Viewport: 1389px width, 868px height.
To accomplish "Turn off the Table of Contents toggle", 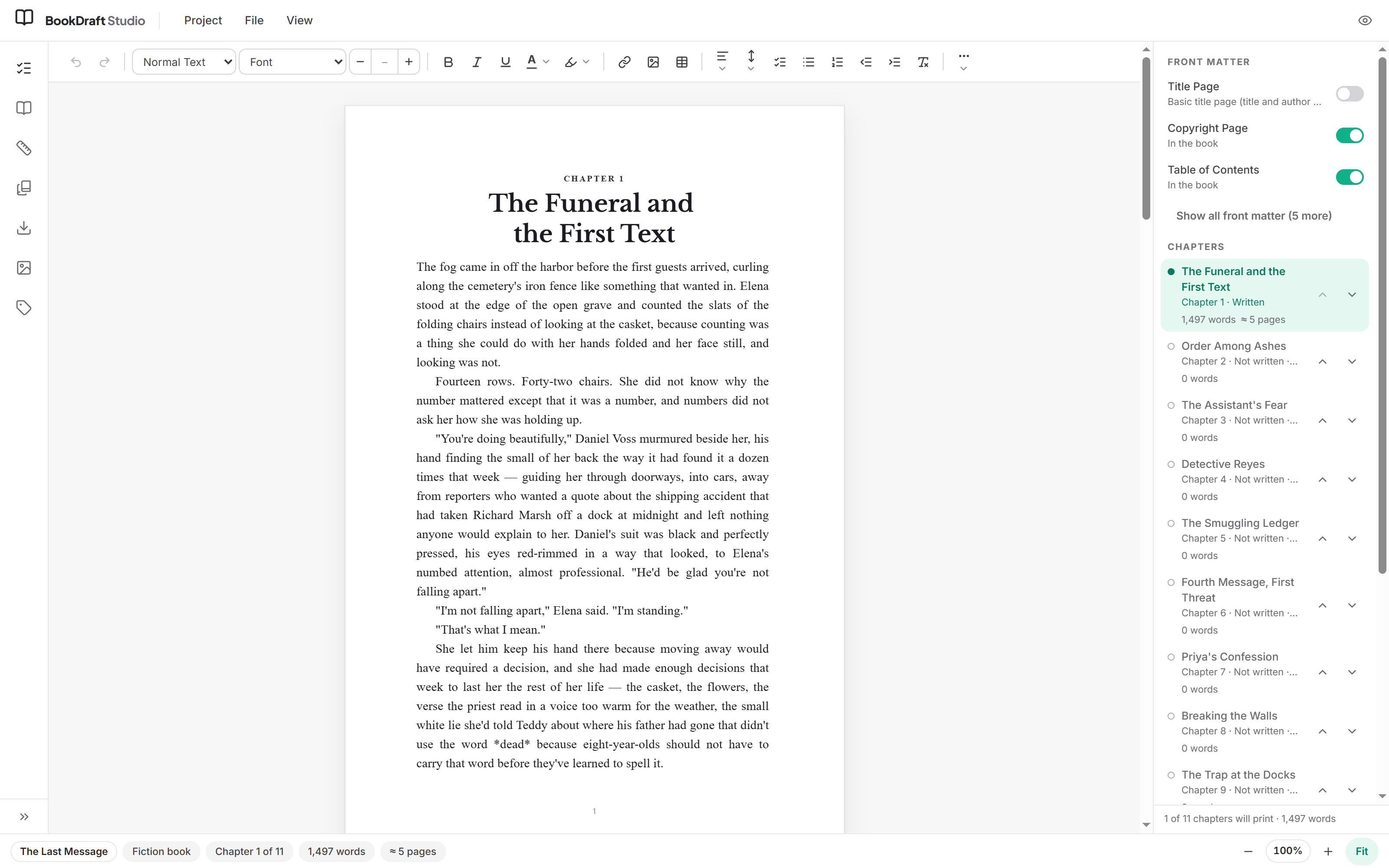I will [x=1350, y=177].
